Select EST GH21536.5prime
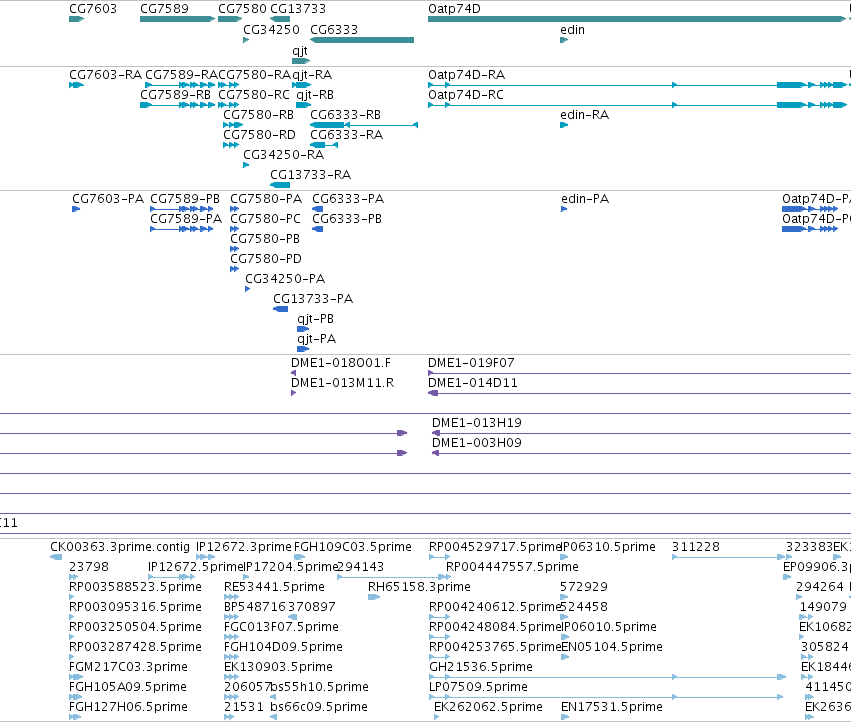Viewport: 851px width, 722px height. coord(481,667)
